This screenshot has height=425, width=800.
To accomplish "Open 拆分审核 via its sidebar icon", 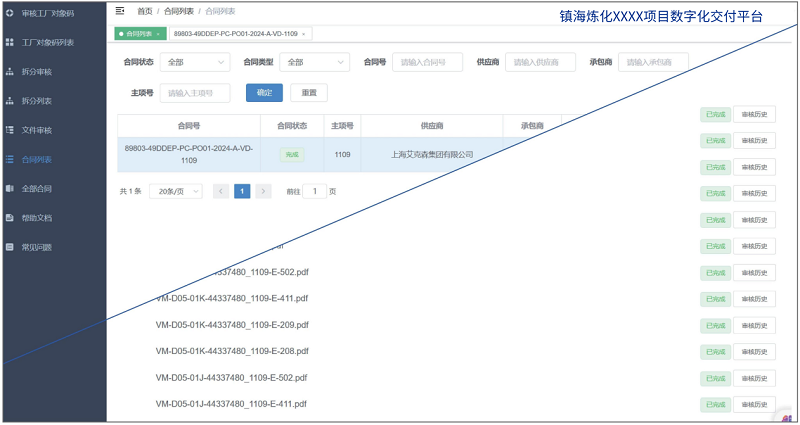I will [x=10, y=71].
